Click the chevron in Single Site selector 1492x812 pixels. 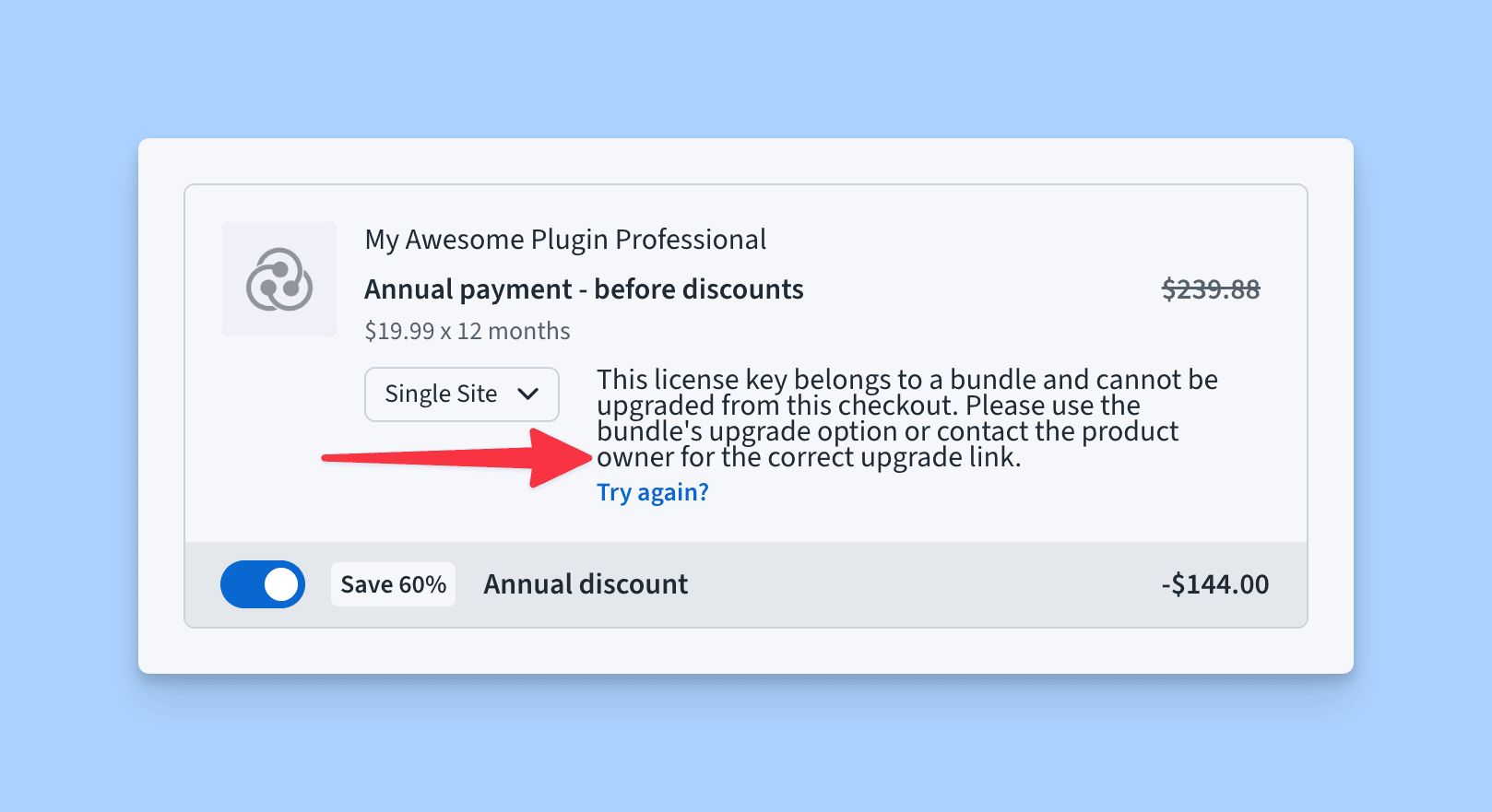click(x=528, y=394)
